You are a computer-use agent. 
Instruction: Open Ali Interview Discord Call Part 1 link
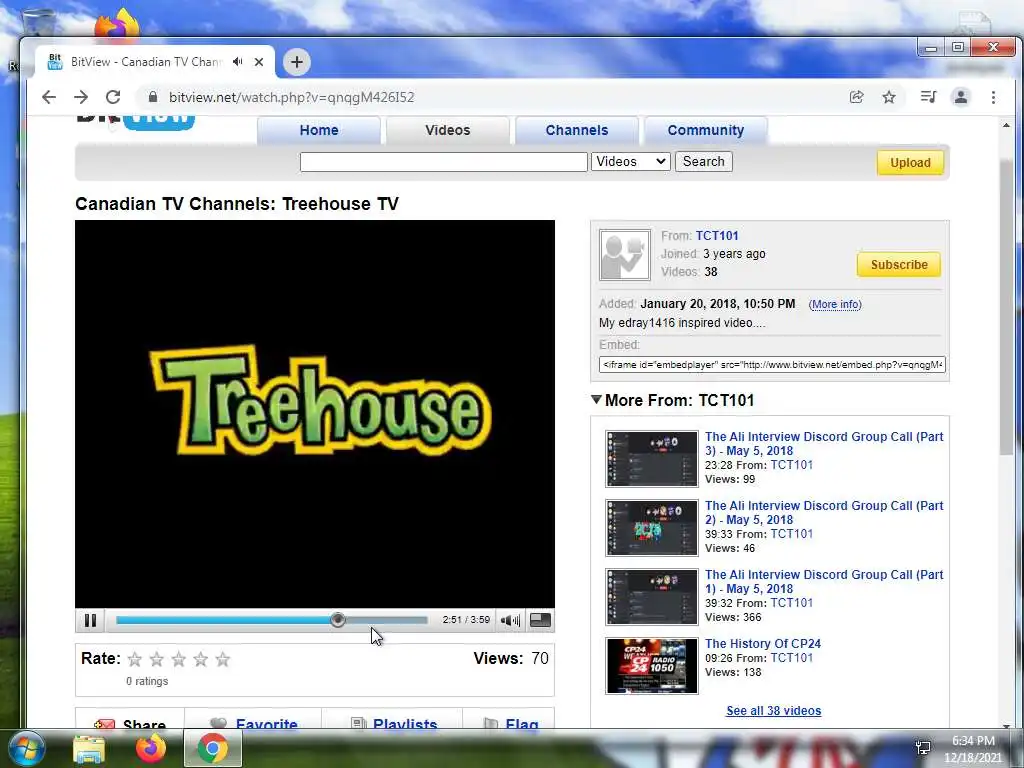click(824, 582)
